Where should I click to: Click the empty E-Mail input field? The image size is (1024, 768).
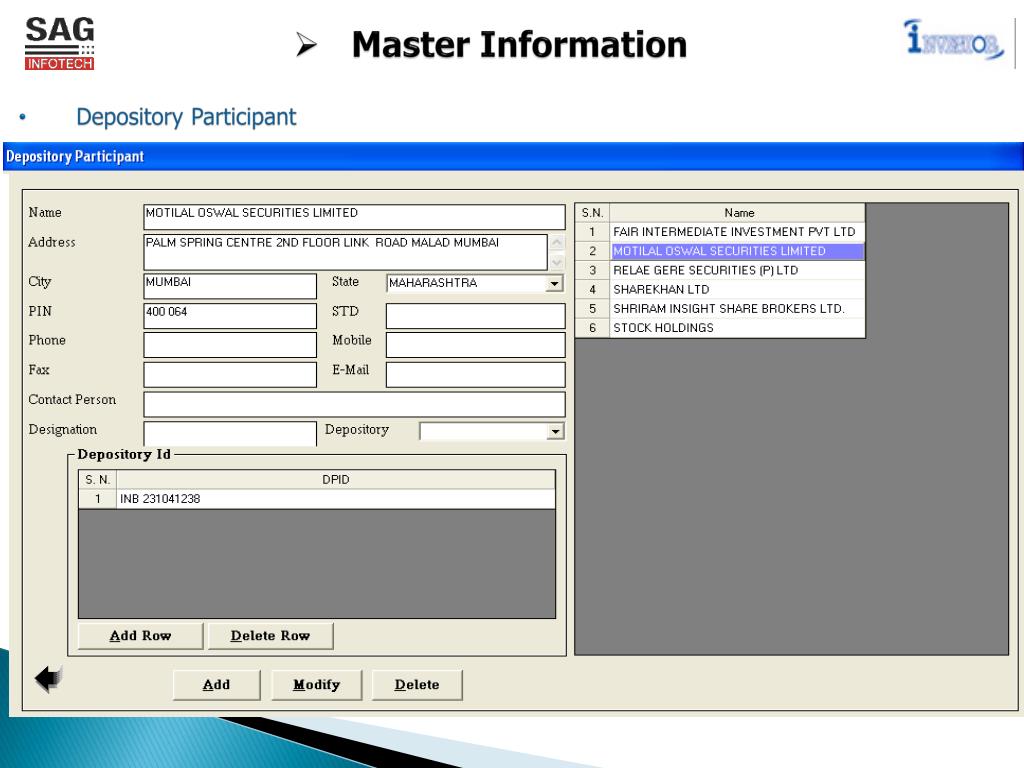(x=475, y=375)
